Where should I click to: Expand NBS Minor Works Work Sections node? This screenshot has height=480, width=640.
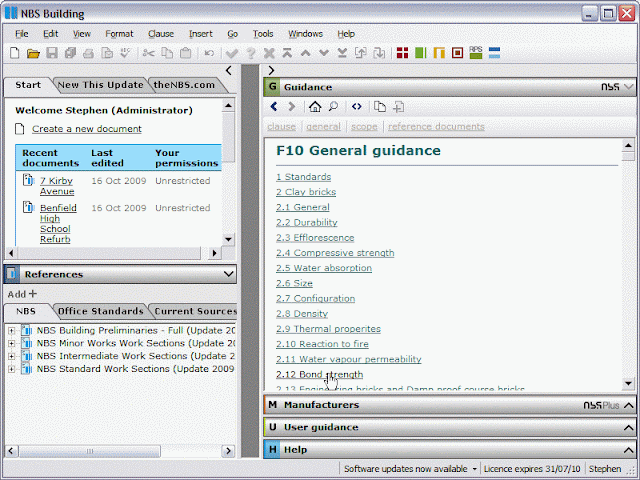click(x=11, y=344)
